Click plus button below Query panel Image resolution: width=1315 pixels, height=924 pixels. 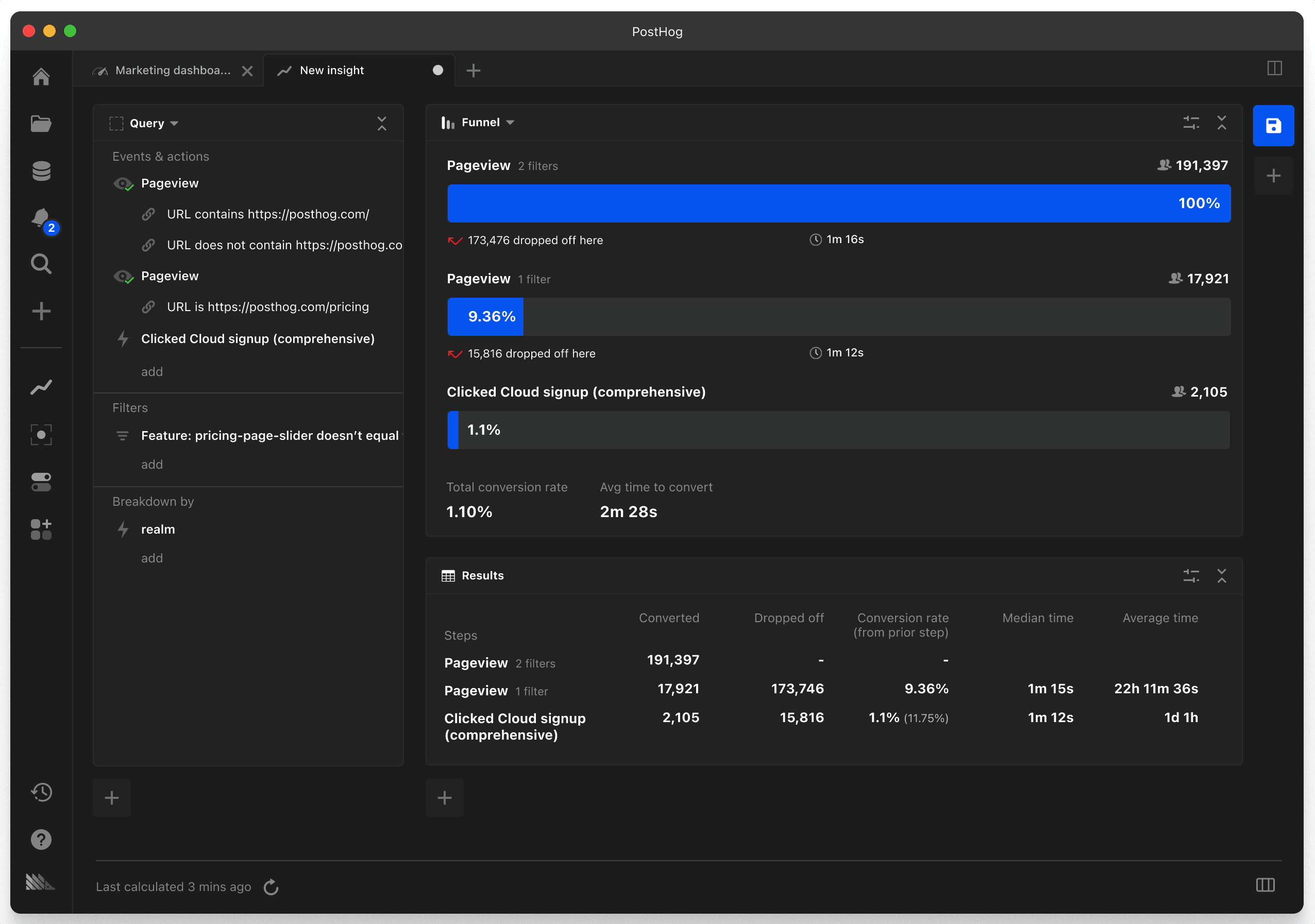(x=112, y=797)
